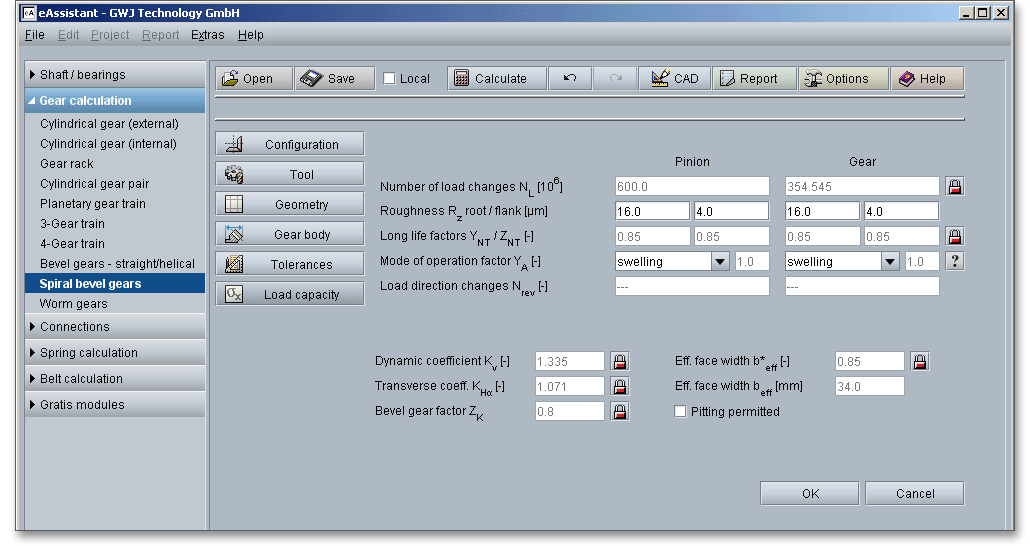1030x546 pixels.
Task: Click lock beside Eff. face width b*eff
Action: click(920, 362)
